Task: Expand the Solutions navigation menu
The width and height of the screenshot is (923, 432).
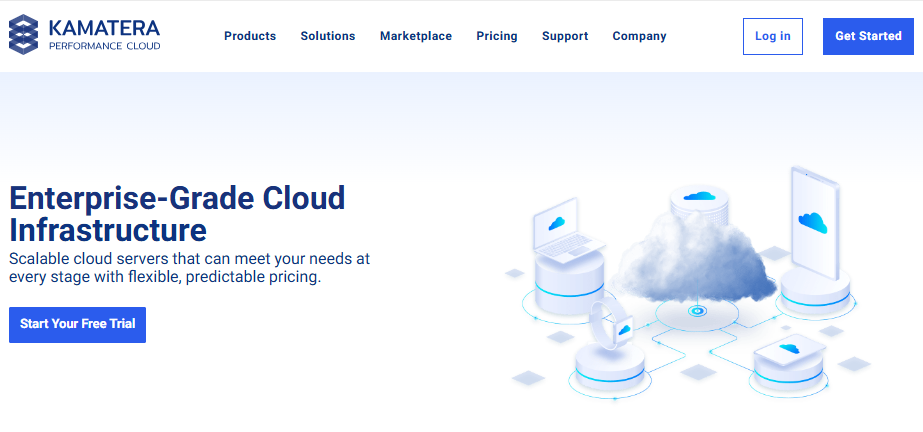Action: (328, 36)
